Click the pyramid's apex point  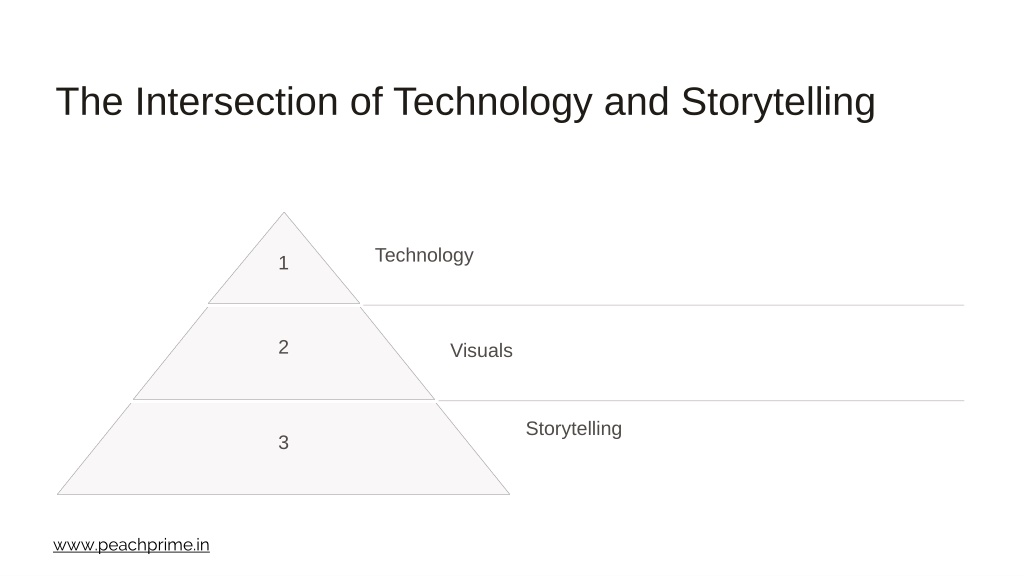(x=283, y=213)
